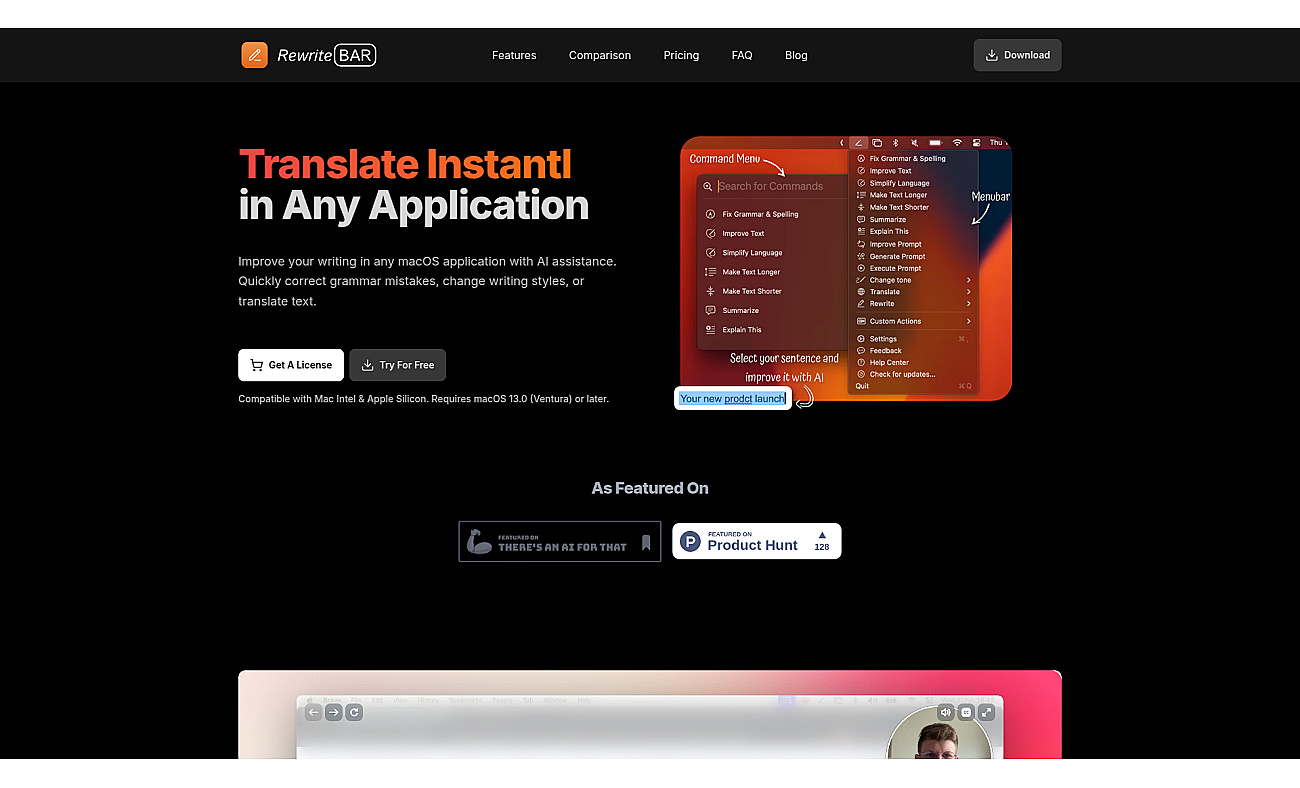1300x788 pixels.
Task: Click the left chevron in the menubar
Action: [x=841, y=143]
